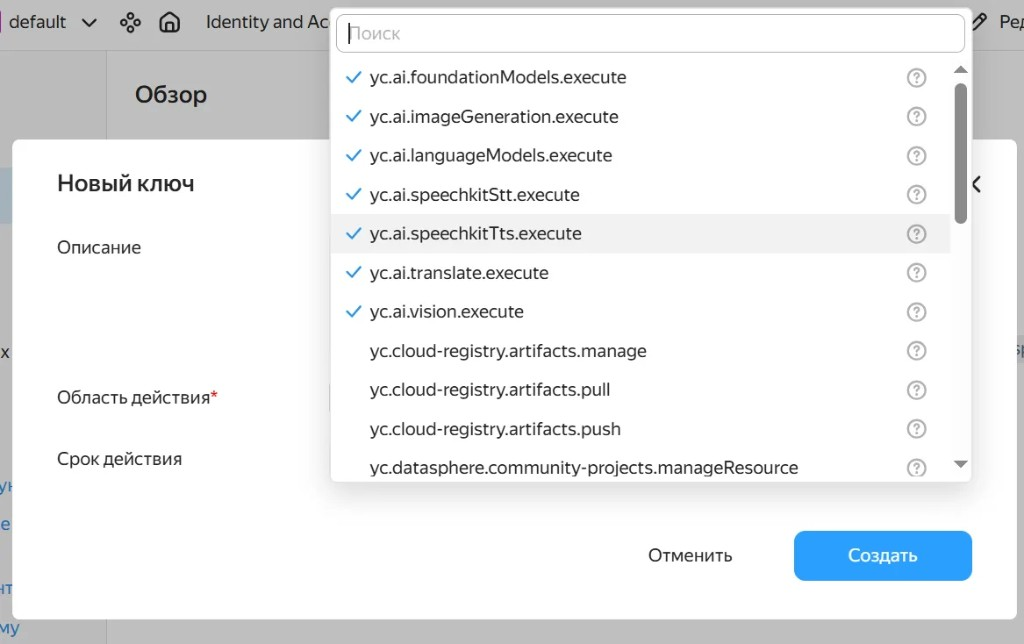The image size is (1024, 644).
Task: Click the Отменить button
Action: tap(690, 555)
